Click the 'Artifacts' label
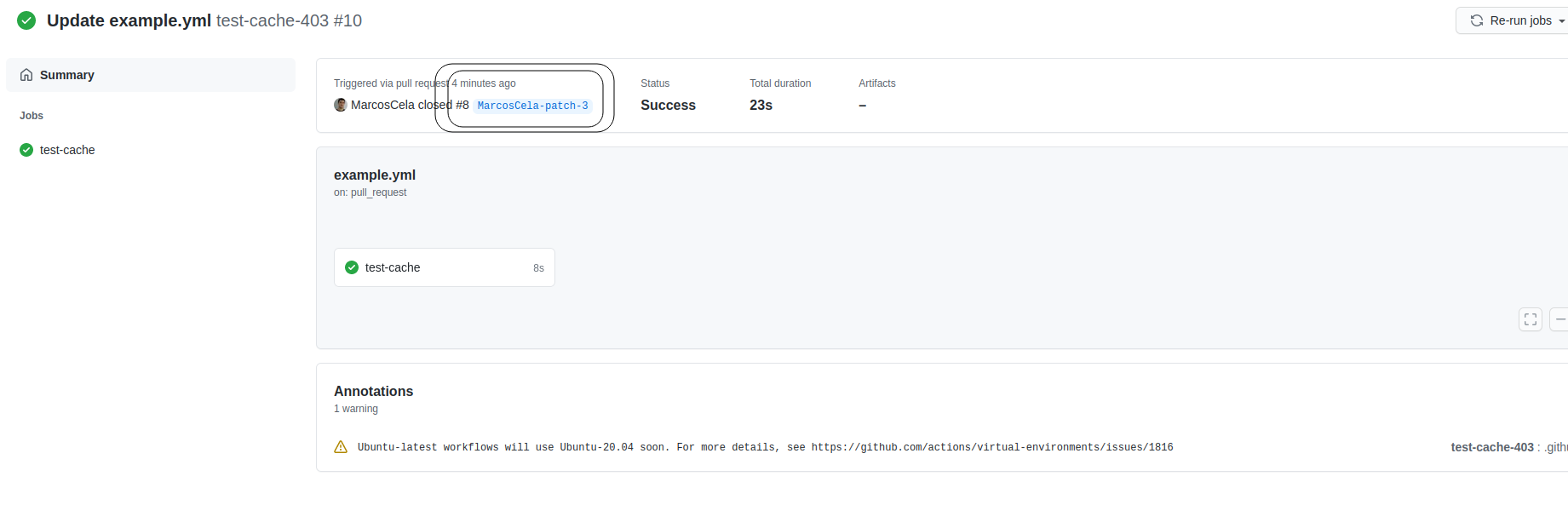Viewport: 1568px width, 505px height. [877, 83]
